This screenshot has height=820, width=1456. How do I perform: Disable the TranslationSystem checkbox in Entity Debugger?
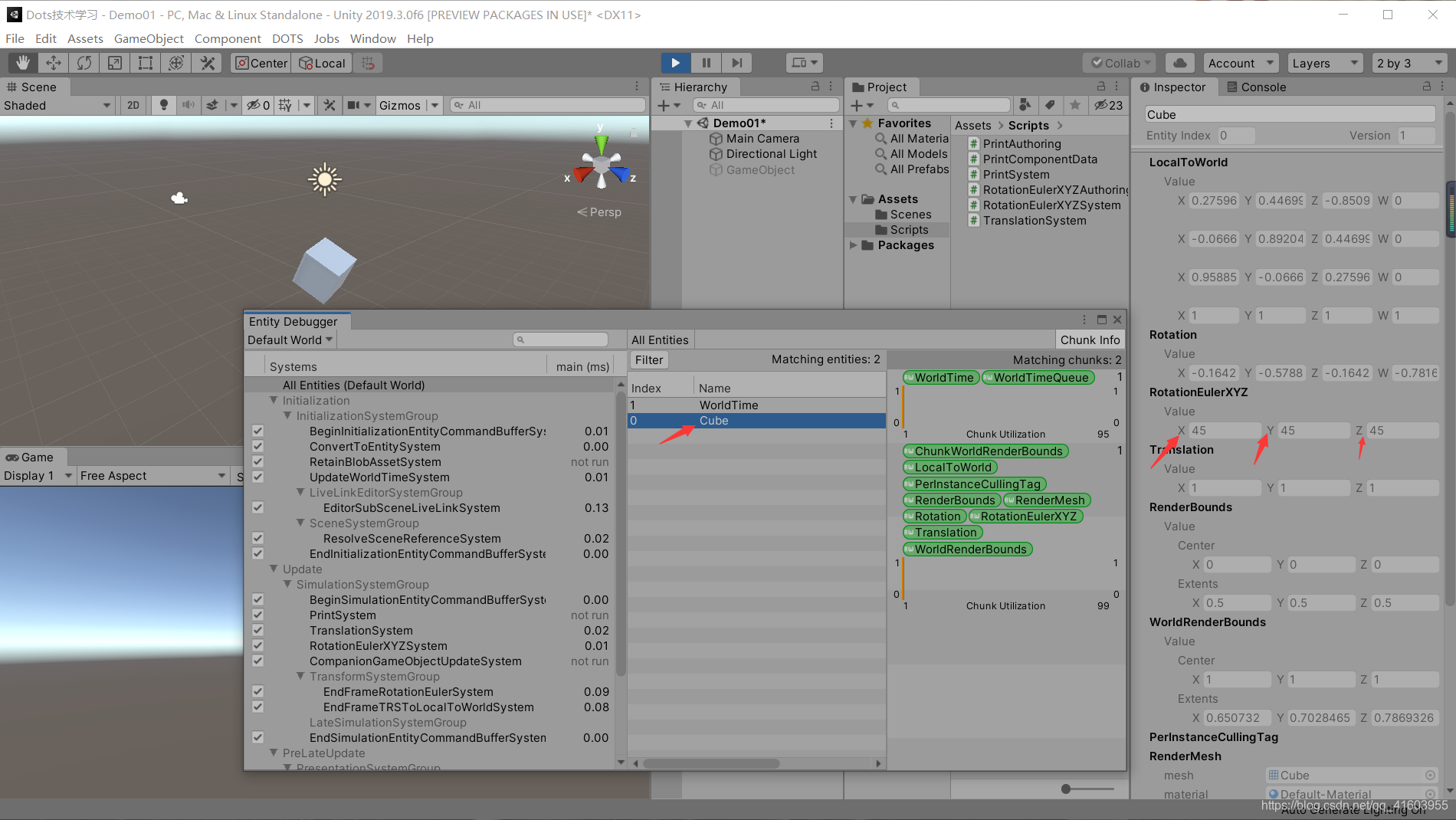click(x=257, y=630)
